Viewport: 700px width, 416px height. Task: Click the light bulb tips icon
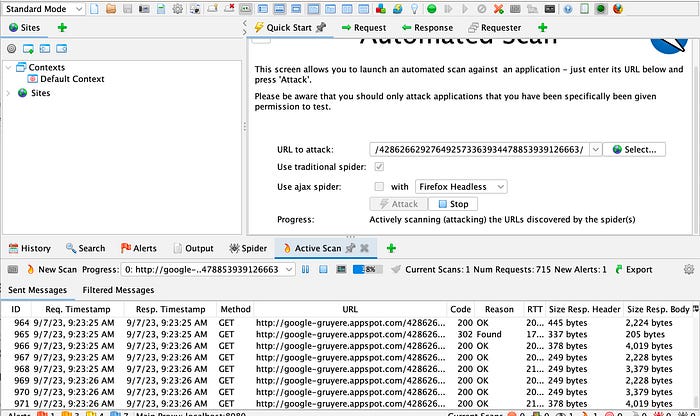414,8
